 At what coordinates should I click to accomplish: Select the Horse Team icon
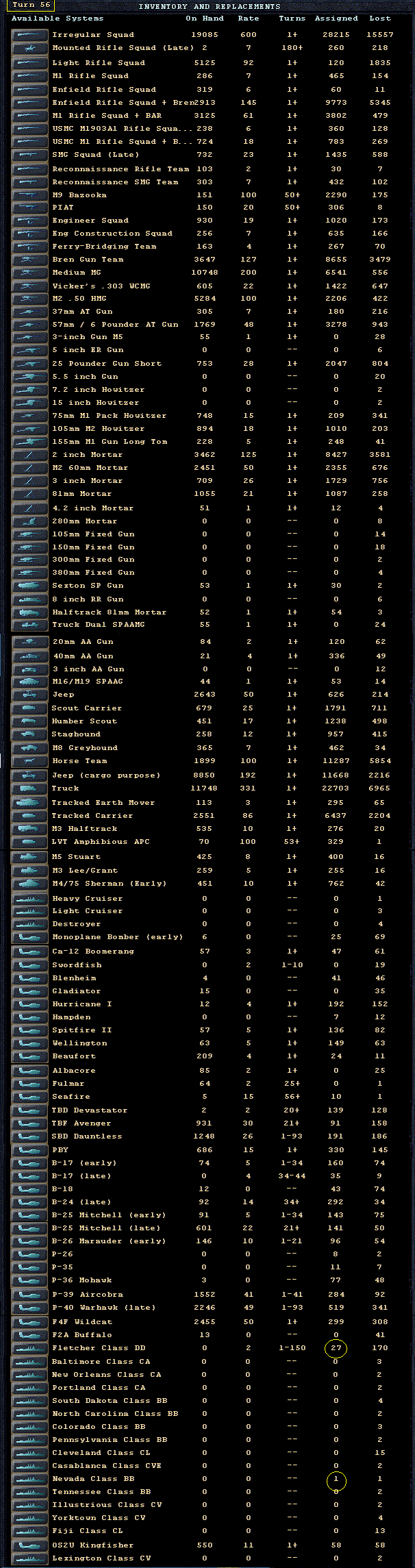[30, 761]
